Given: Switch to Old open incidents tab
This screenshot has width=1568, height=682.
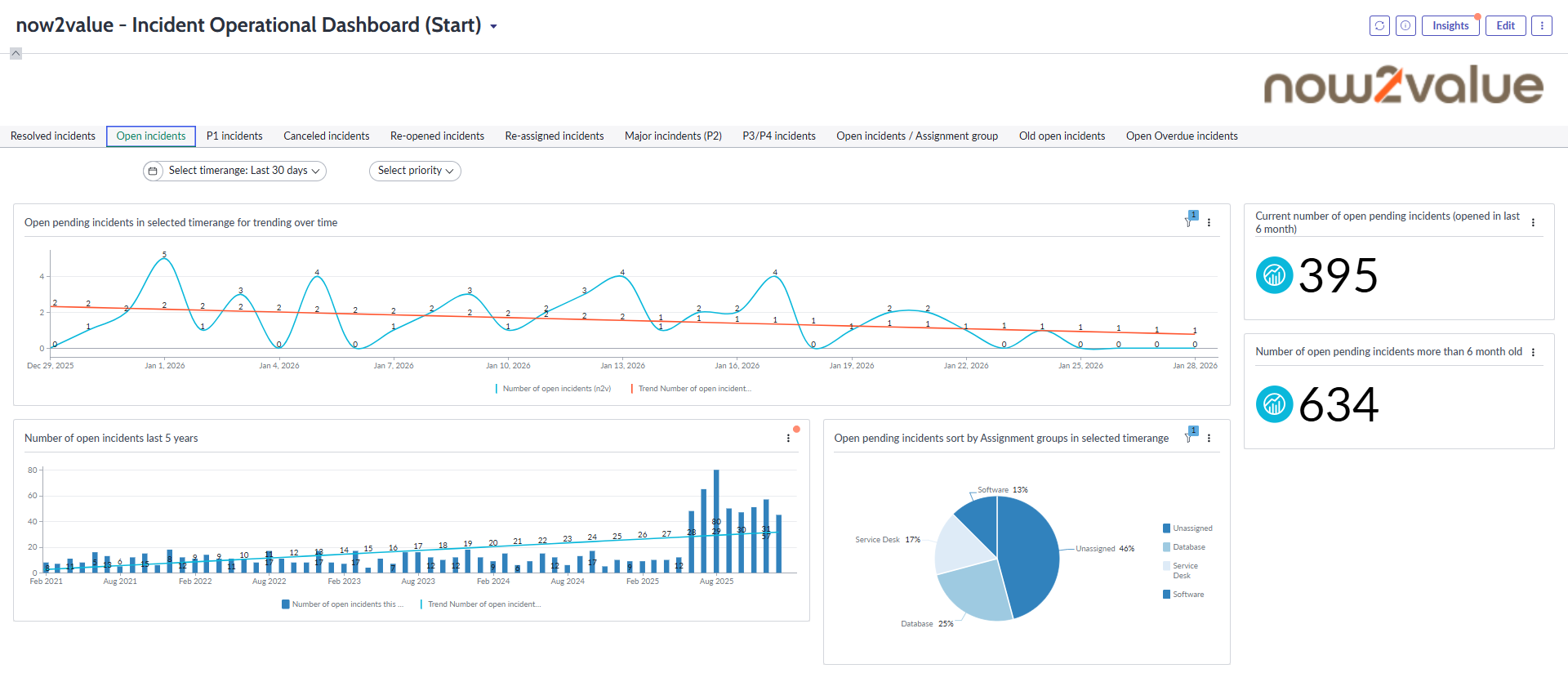Looking at the screenshot, I should click(x=1062, y=136).
